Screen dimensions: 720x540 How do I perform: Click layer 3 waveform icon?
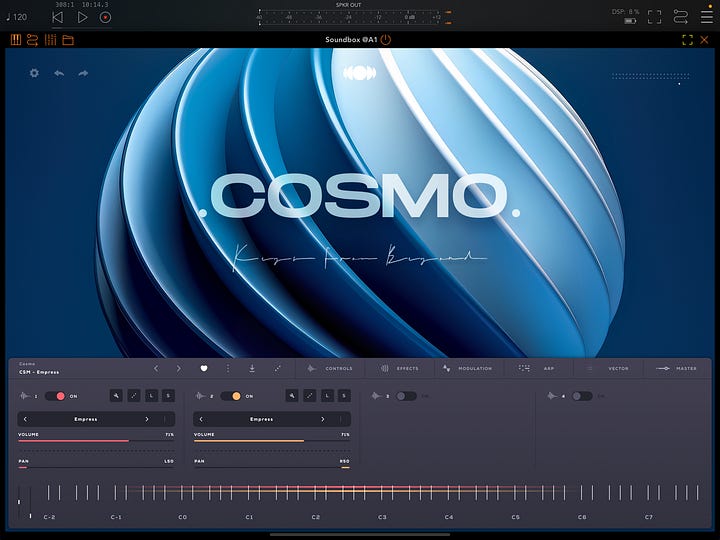click(x=376, y=396)
